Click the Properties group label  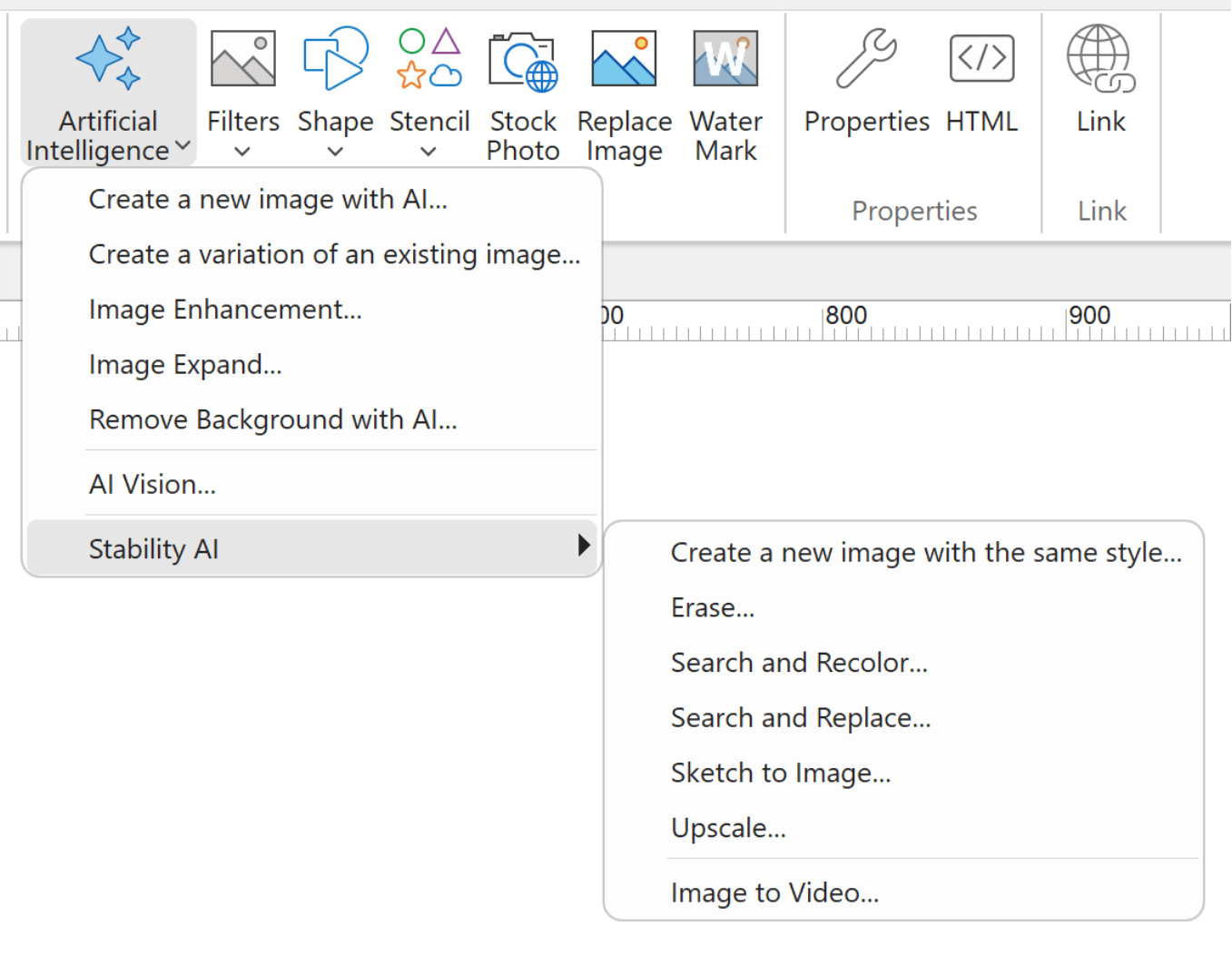914,212
